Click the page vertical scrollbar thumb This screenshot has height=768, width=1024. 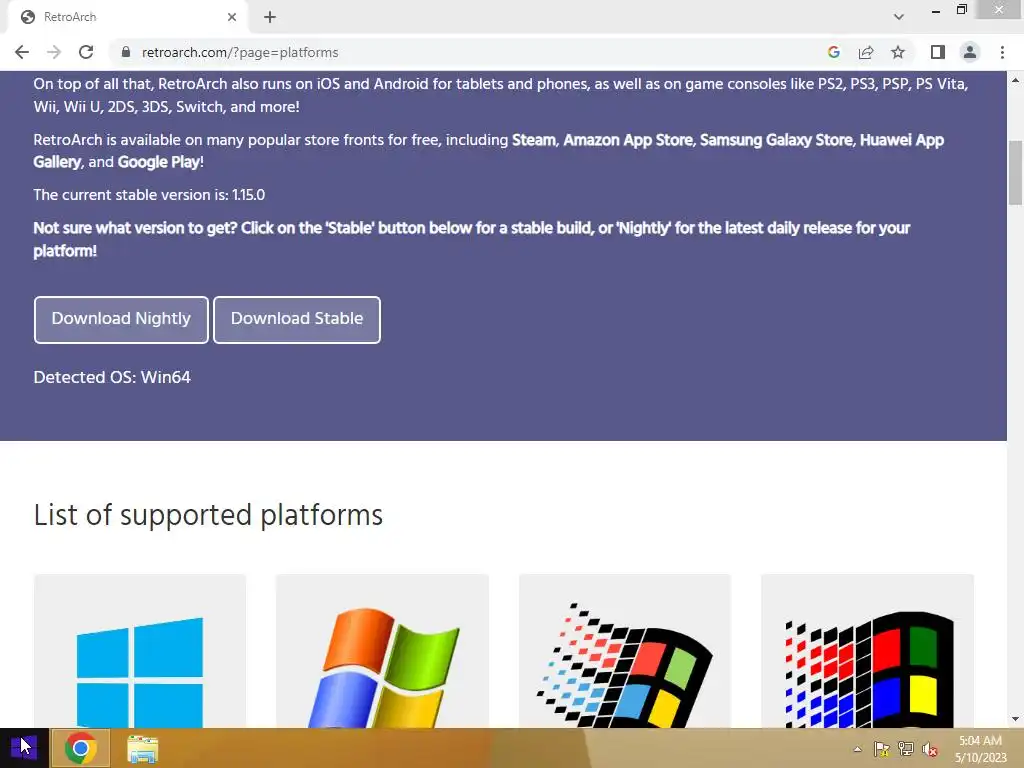click(x=1015, y=172)
